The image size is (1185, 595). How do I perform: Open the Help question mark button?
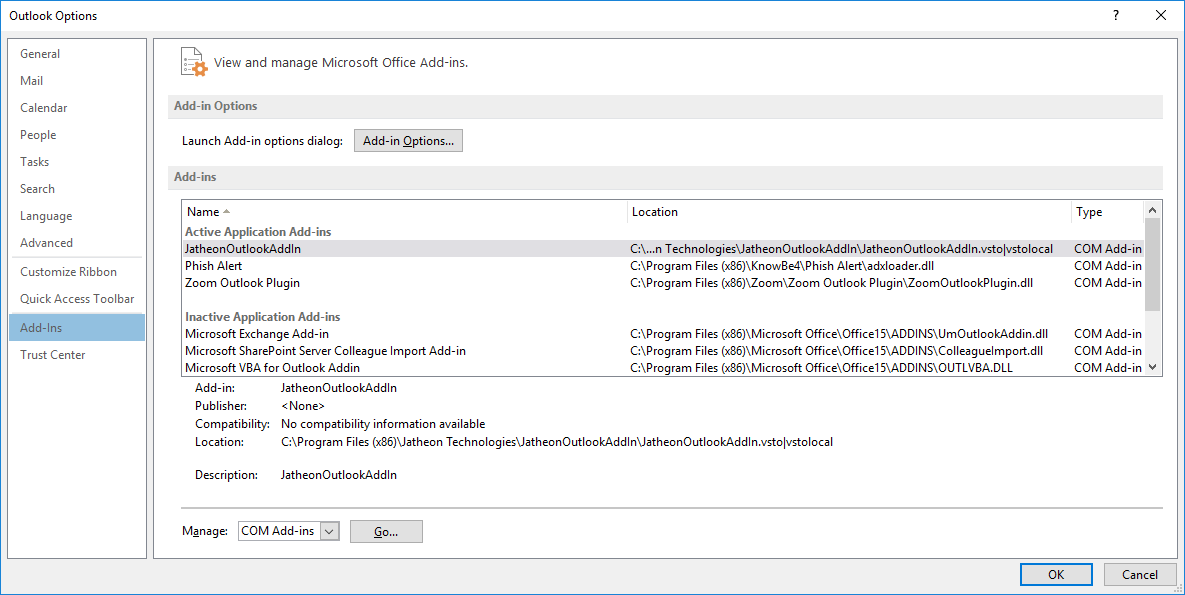pos(1115,15)
